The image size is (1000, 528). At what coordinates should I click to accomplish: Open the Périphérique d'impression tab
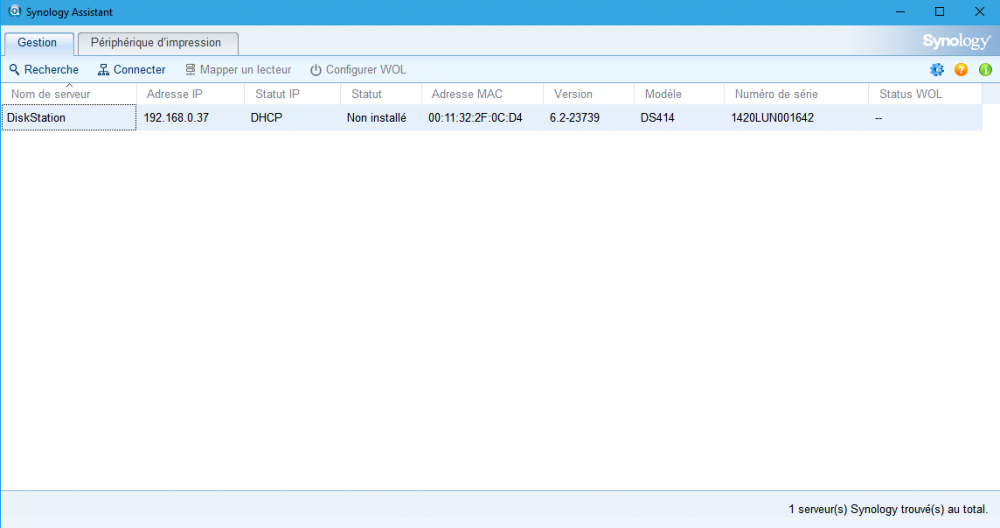coord(156,43)
